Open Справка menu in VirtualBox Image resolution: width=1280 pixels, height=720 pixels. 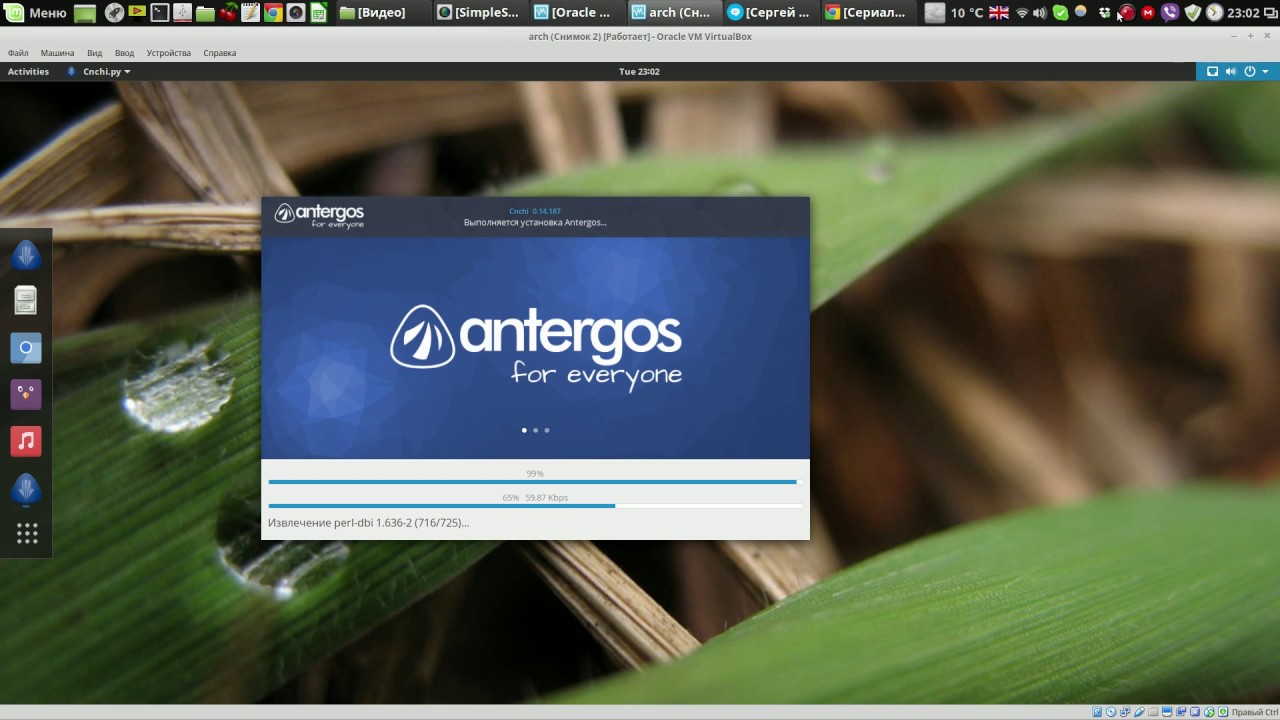click(x=220, y=52)
